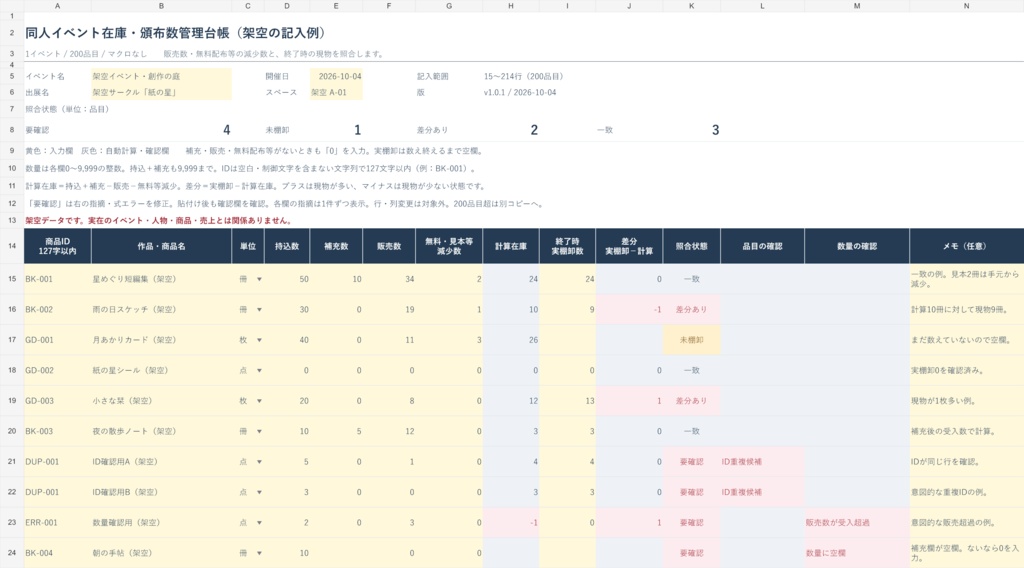The image size is (1024, 568).
Task: Select product name 朝の手帖（架空）
Action: pos(161,554)
